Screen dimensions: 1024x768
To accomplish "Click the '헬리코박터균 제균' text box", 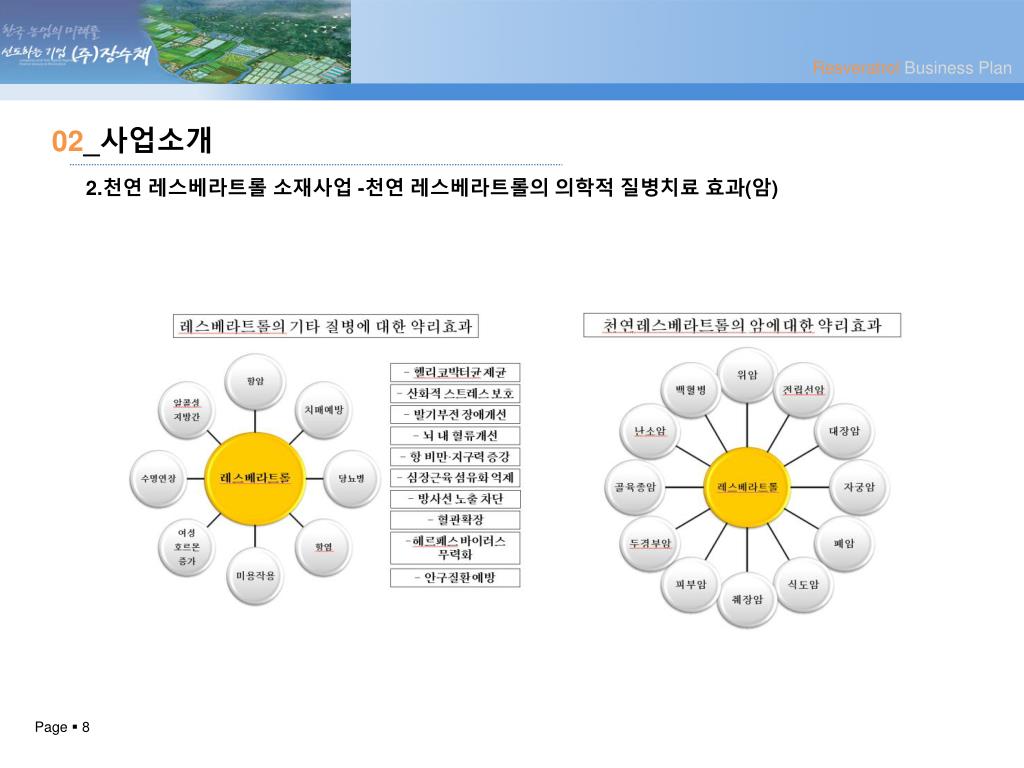I will 455,372.
